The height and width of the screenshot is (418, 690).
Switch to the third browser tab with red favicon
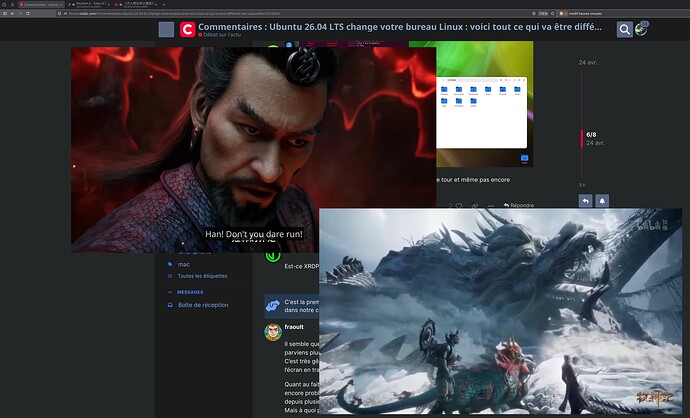137,4
